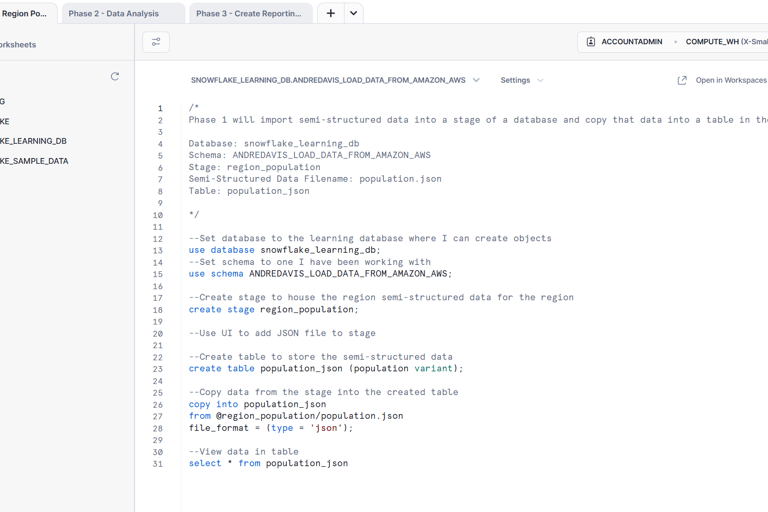Click the 'use schema ANDREDAVIS_LOAD_DATA_FROM_AMAZON_AWS' line
768x512 pixels.
pyautogui.click(x=320, y=274)
